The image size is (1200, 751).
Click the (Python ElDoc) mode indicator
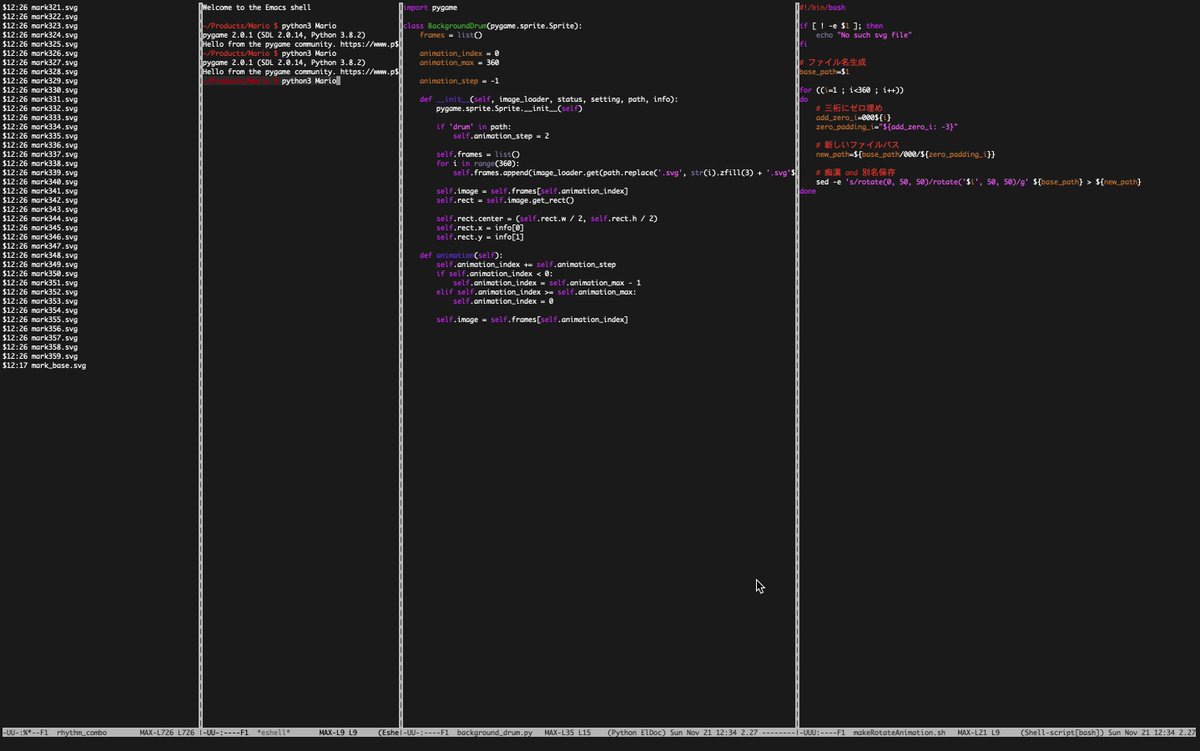pyautogui.click(x=637, y=733)
